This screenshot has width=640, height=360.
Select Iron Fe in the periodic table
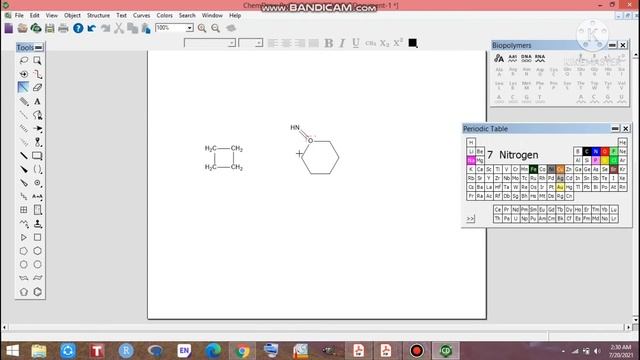533,169
